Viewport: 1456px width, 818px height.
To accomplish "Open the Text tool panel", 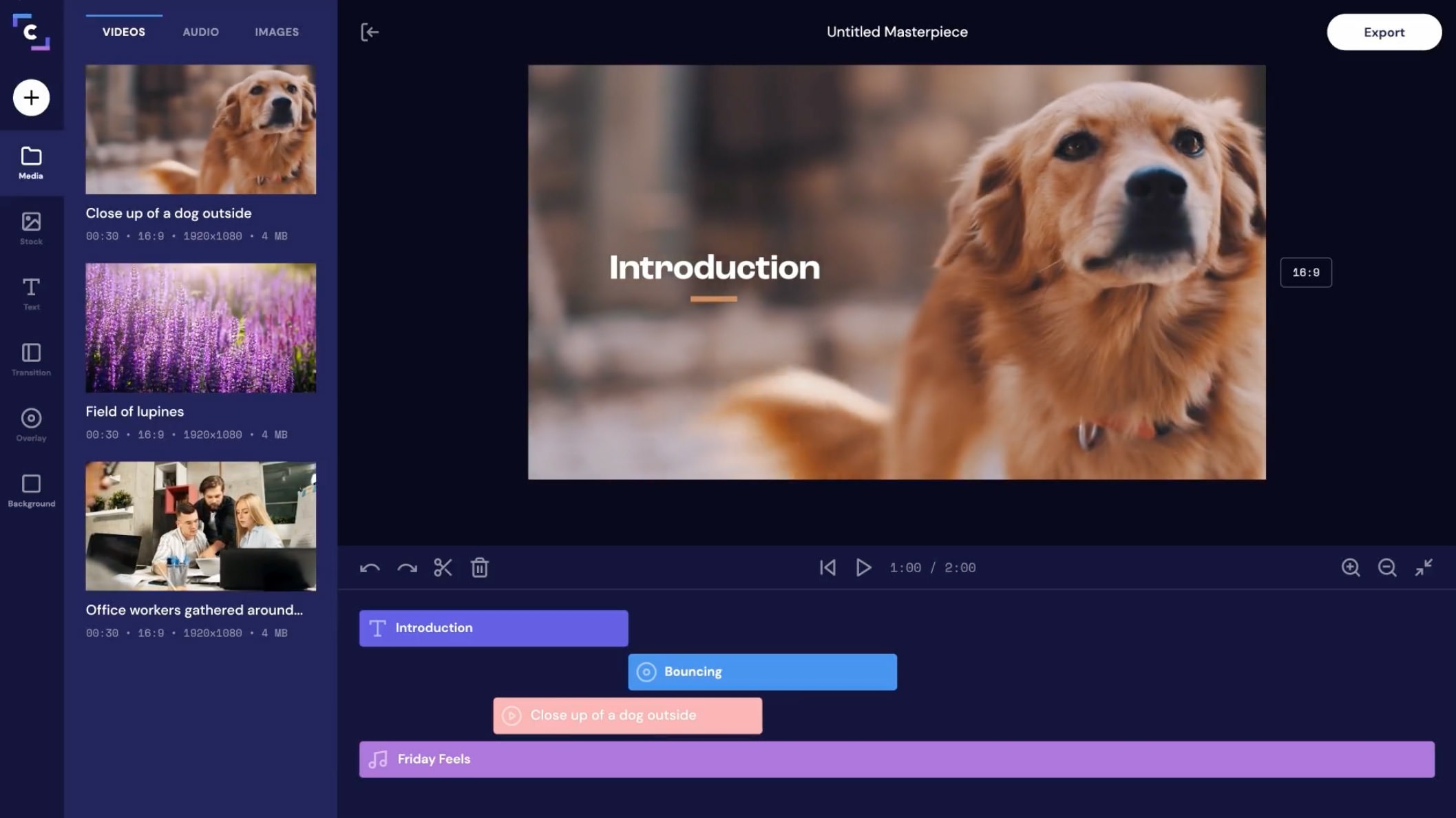I will click(x=31, y=293).
